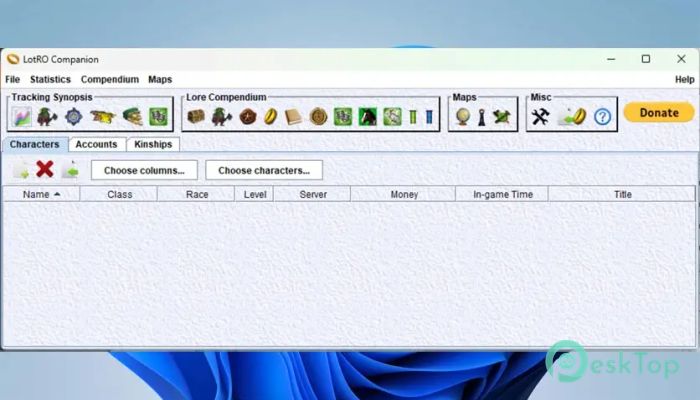Open the Statistics menu

(x=50, y=79)
